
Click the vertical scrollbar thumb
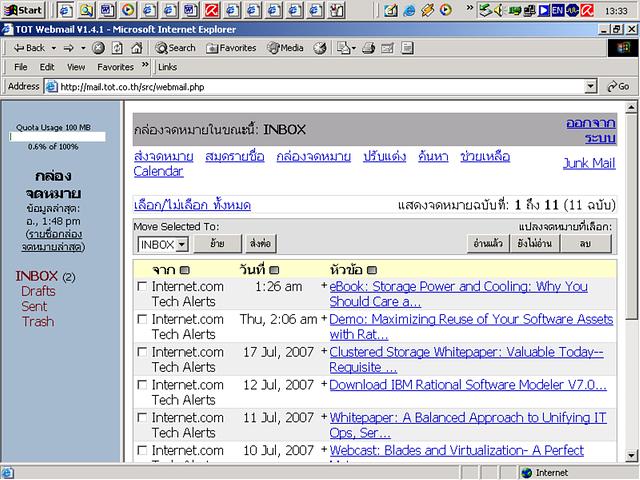pos(631,217)
